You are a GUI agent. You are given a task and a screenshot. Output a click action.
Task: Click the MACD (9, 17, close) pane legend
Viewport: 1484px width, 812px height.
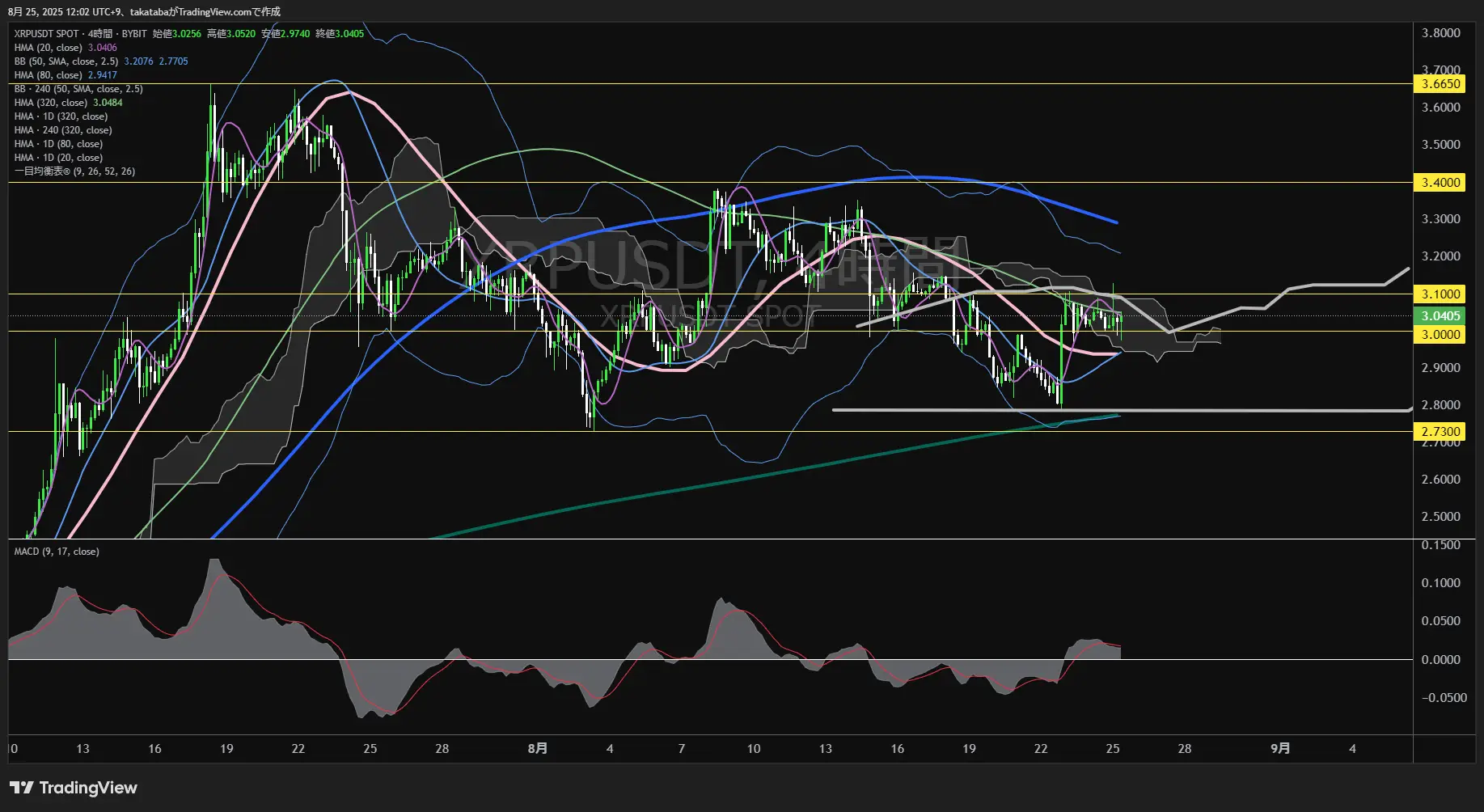[x=57, y=552]
